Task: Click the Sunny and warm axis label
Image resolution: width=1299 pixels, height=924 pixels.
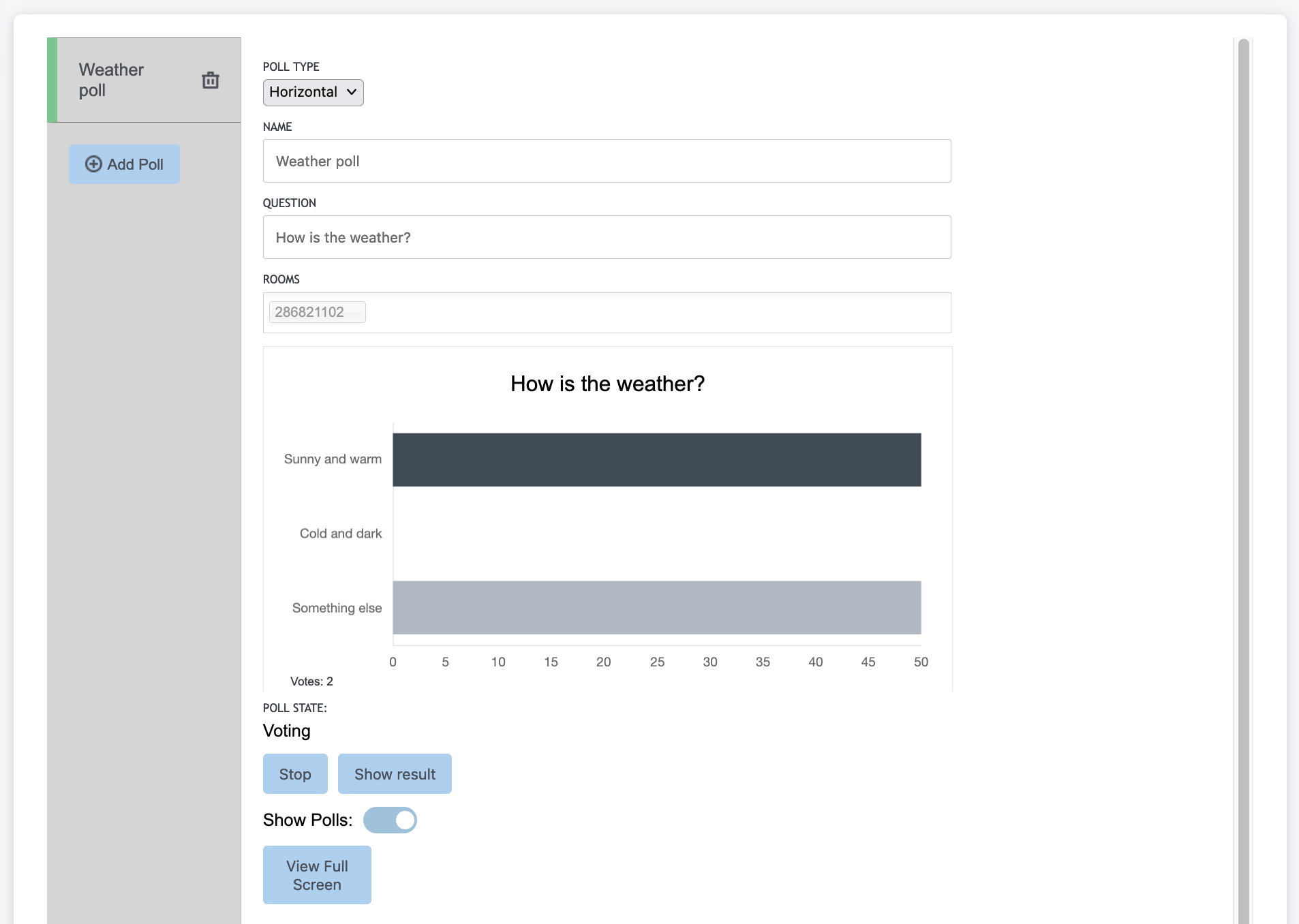Action: (x=333, y=459)
